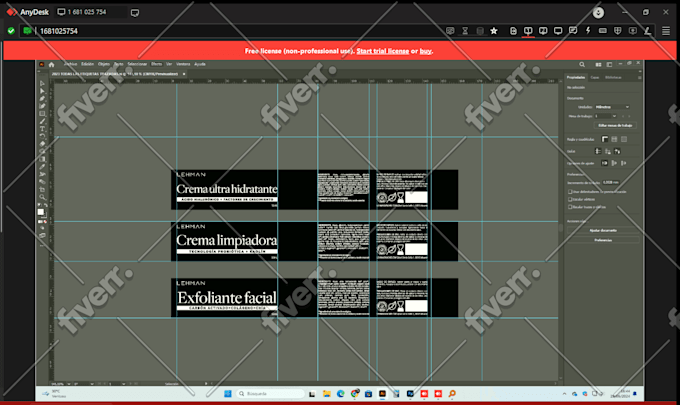Click AnyDesk download arrow circle icon

pyautogui.click(x=598, y=13)
